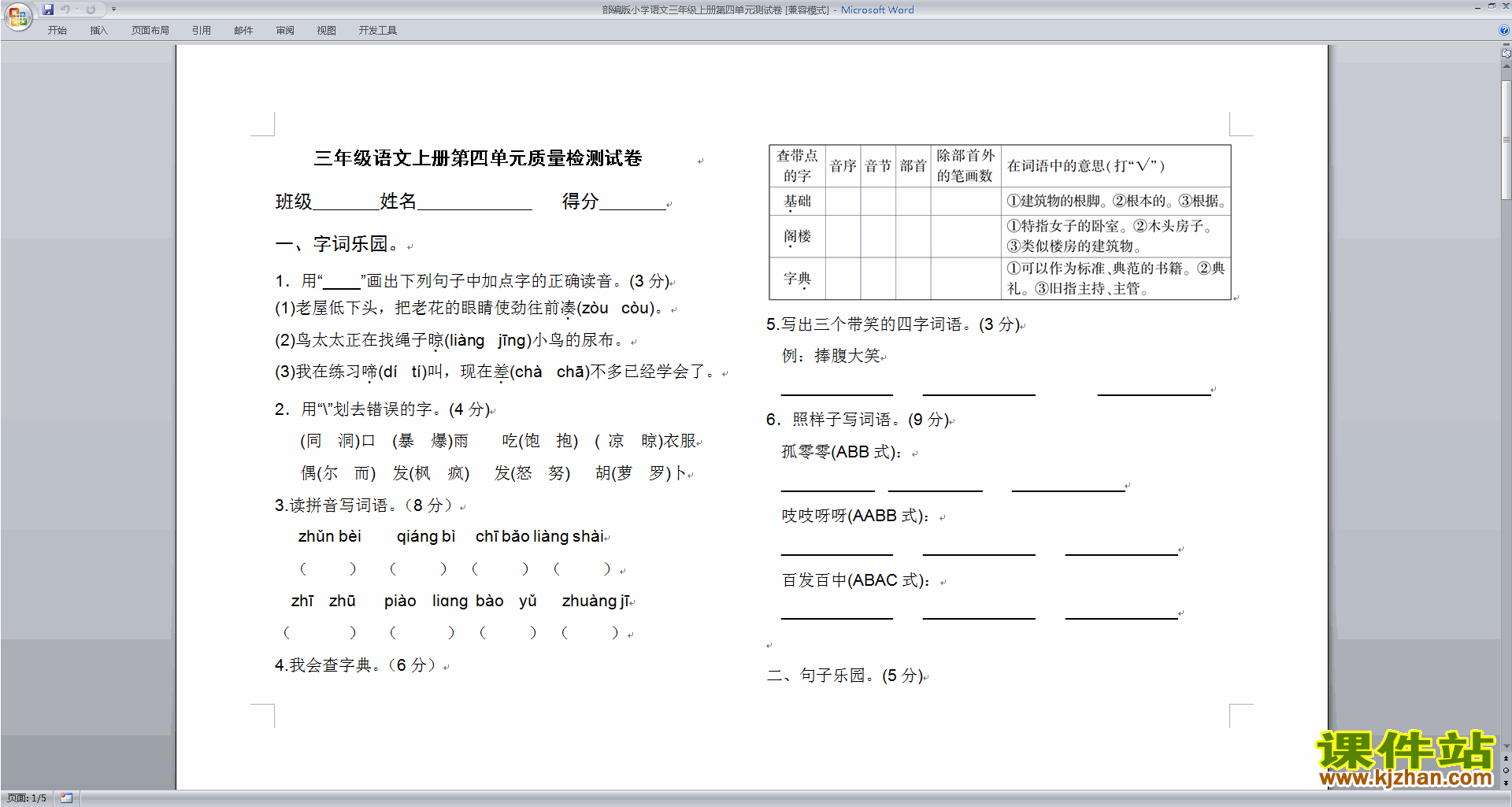Screen dimensions: 1512x807
Task: Close the Word window
Action: point(1505,7)
